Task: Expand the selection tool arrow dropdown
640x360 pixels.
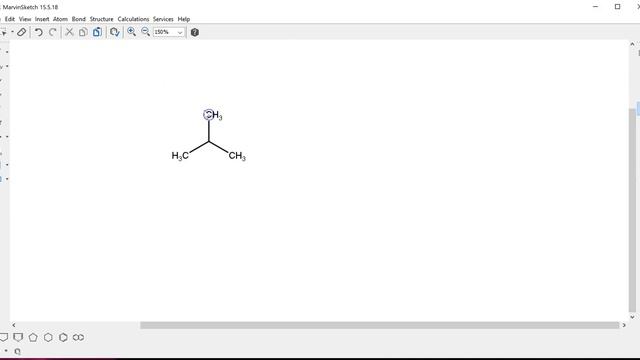Action: 13,32
